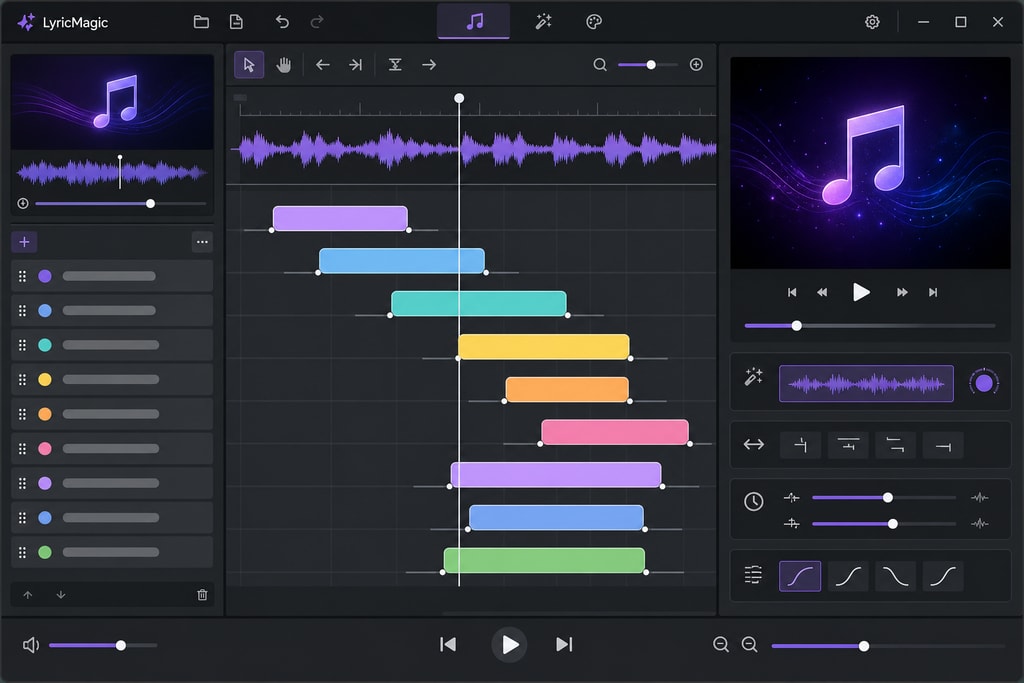Click the magic wand auto-sync icon in right panel
1024x683 pixels.
tap(753, 377)
